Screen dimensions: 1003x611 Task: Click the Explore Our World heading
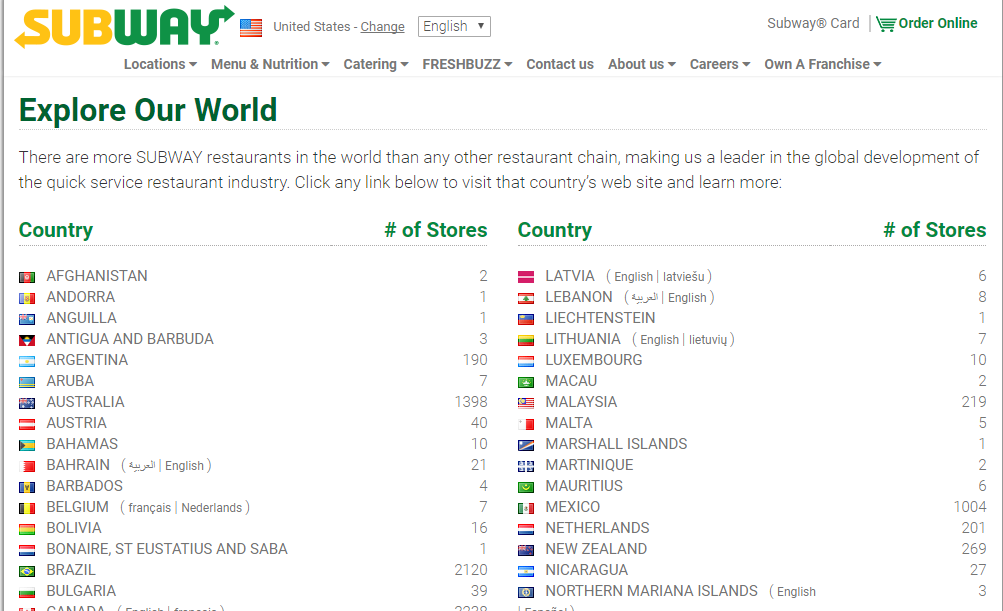coord(148,110)
